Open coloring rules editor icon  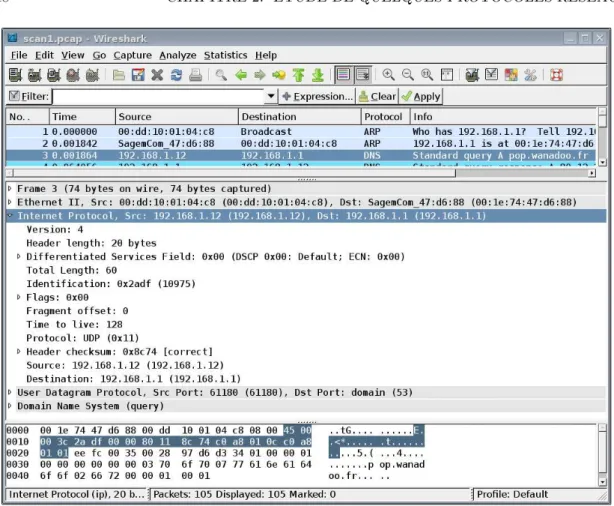click(x=511, y=75)
